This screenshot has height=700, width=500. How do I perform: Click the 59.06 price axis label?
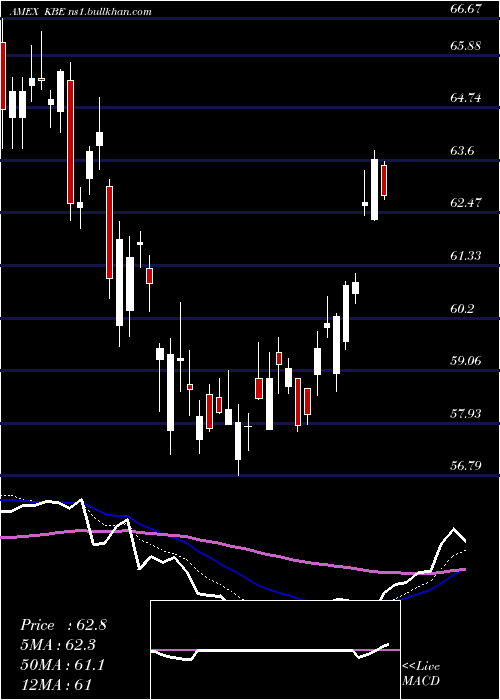coord(466,360)
